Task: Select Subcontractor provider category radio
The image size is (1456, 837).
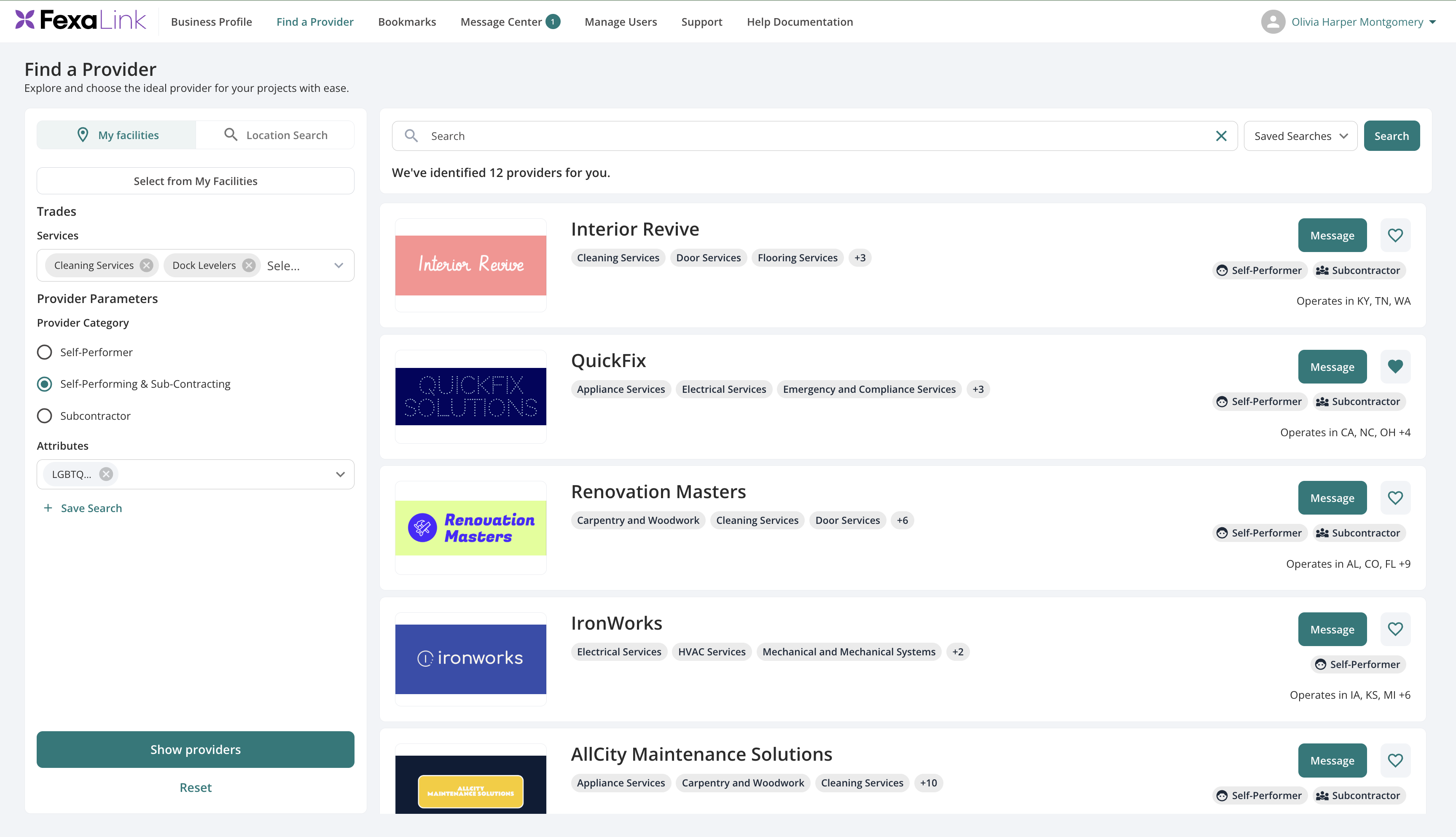Action: click(44, 416)
